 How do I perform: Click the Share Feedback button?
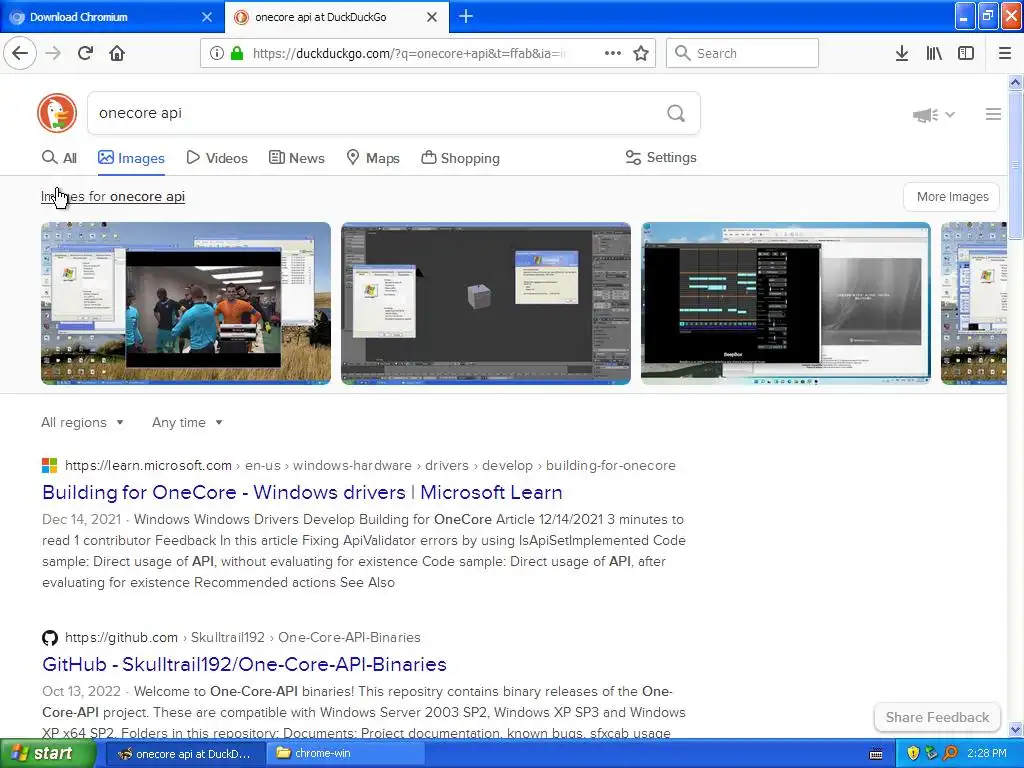937,717
